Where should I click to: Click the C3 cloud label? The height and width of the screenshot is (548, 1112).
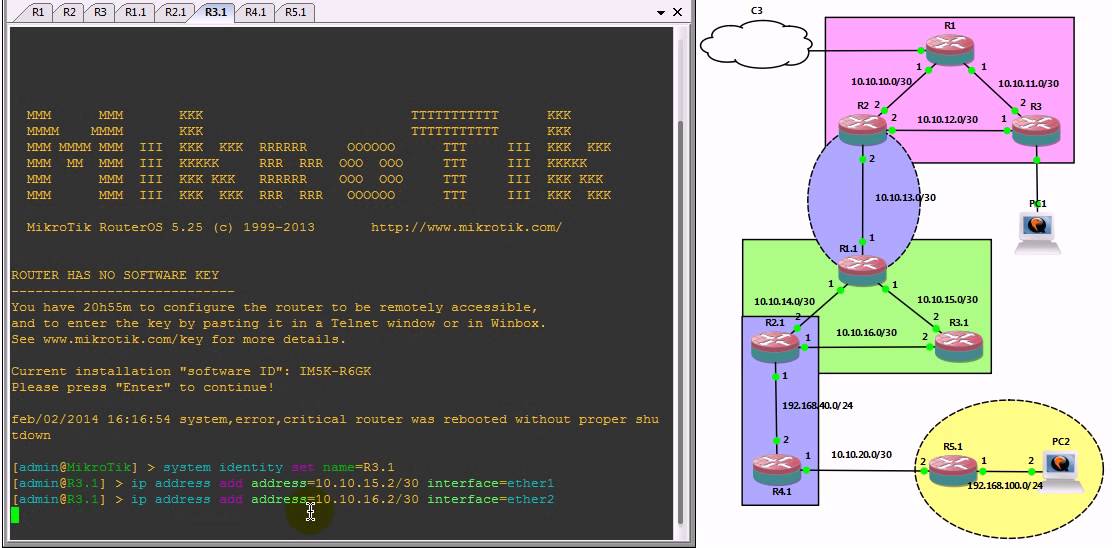tap(757, 10)
